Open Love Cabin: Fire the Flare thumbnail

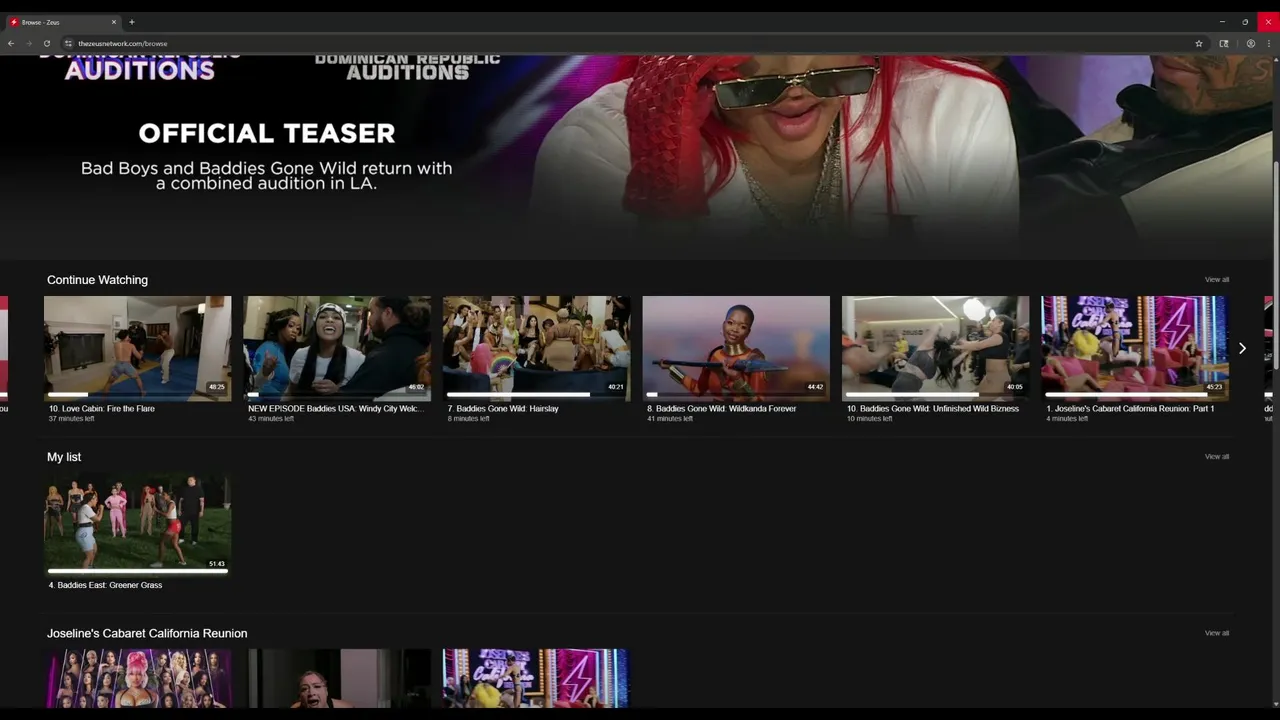pyautogui.click(x=137, y=348)
